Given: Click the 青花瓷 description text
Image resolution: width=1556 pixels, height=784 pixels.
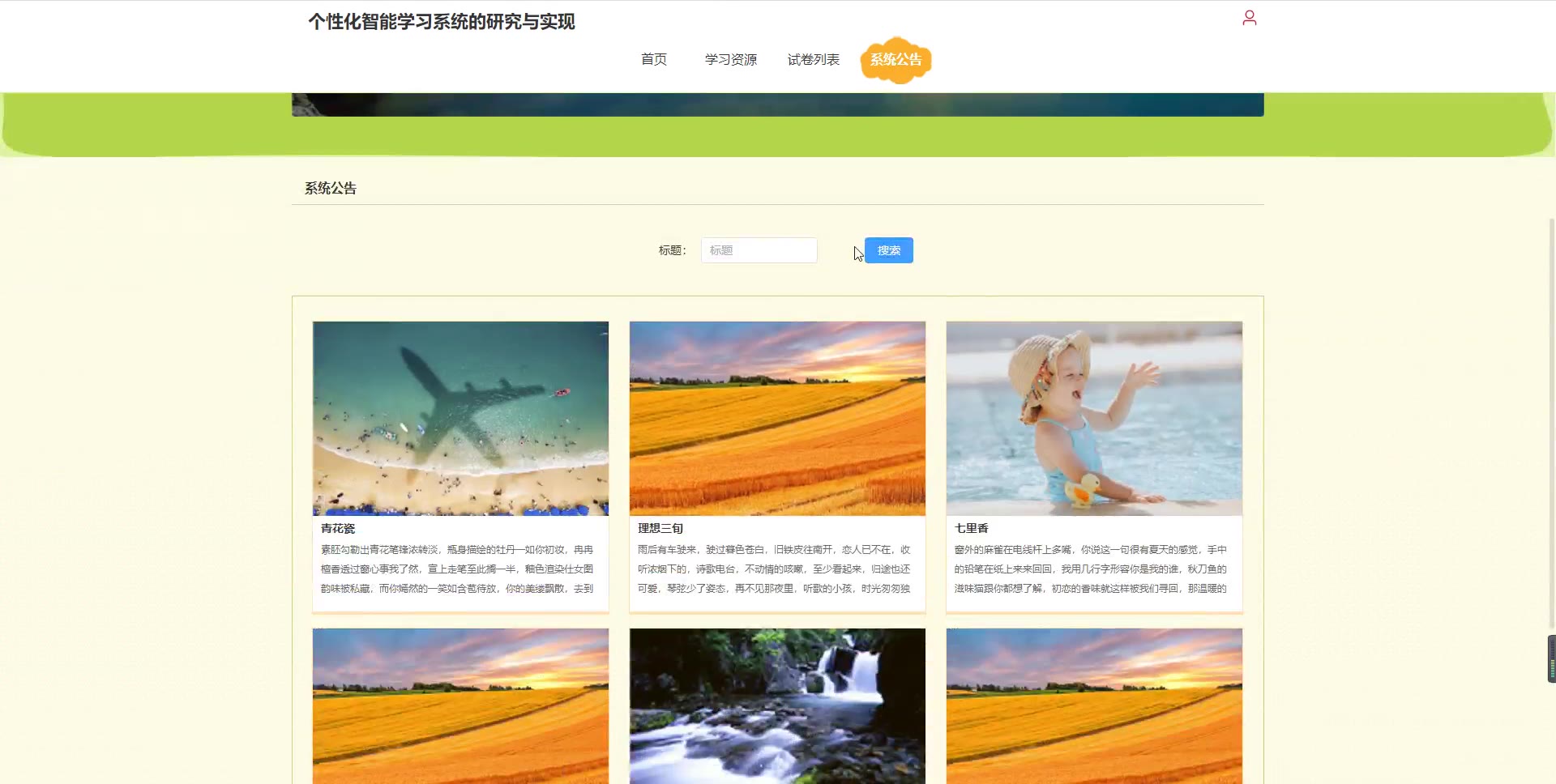Looking at the screenshot, I should pyautogui.click(x=457, y=569).
